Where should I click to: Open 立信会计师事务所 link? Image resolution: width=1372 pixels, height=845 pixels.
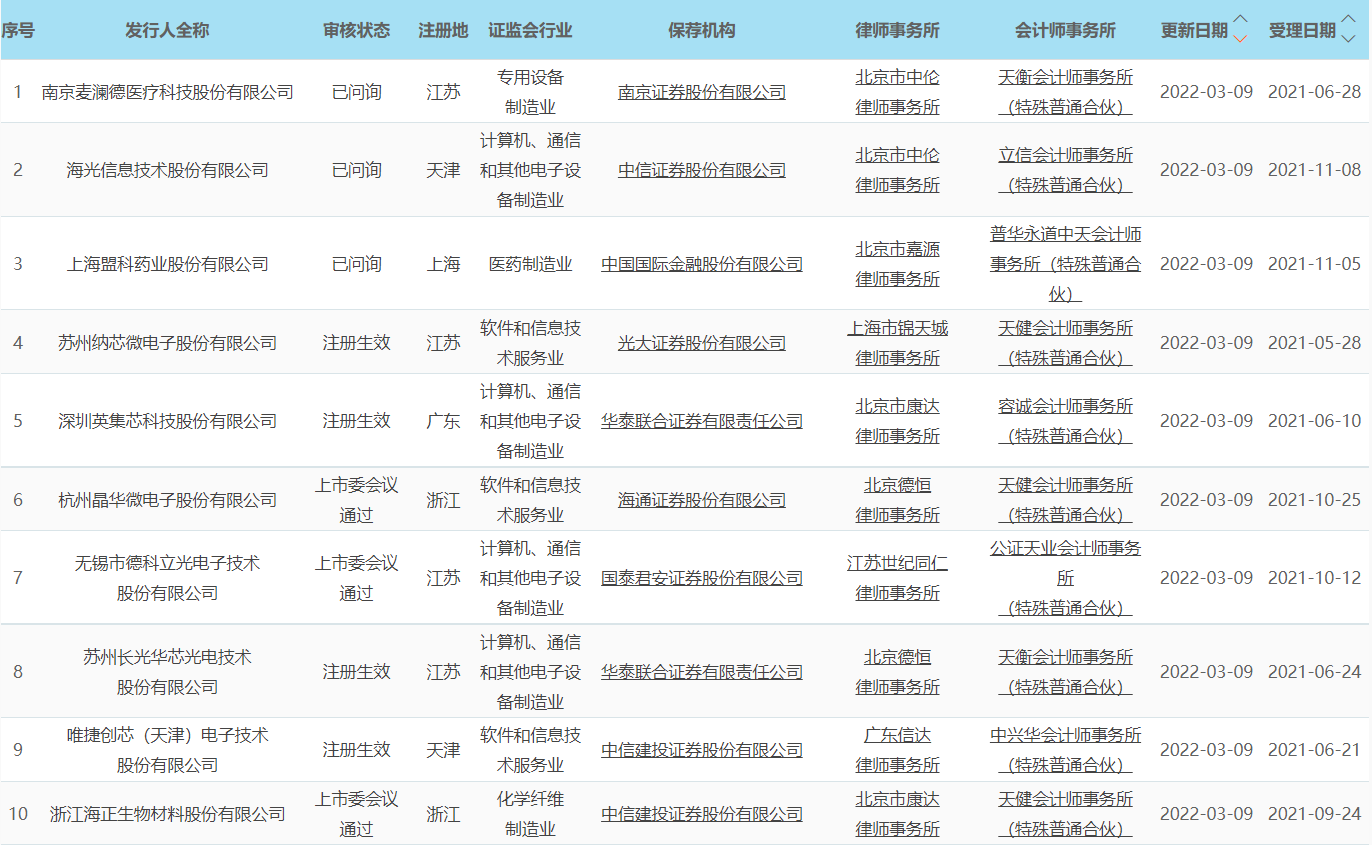point(1065,170)
